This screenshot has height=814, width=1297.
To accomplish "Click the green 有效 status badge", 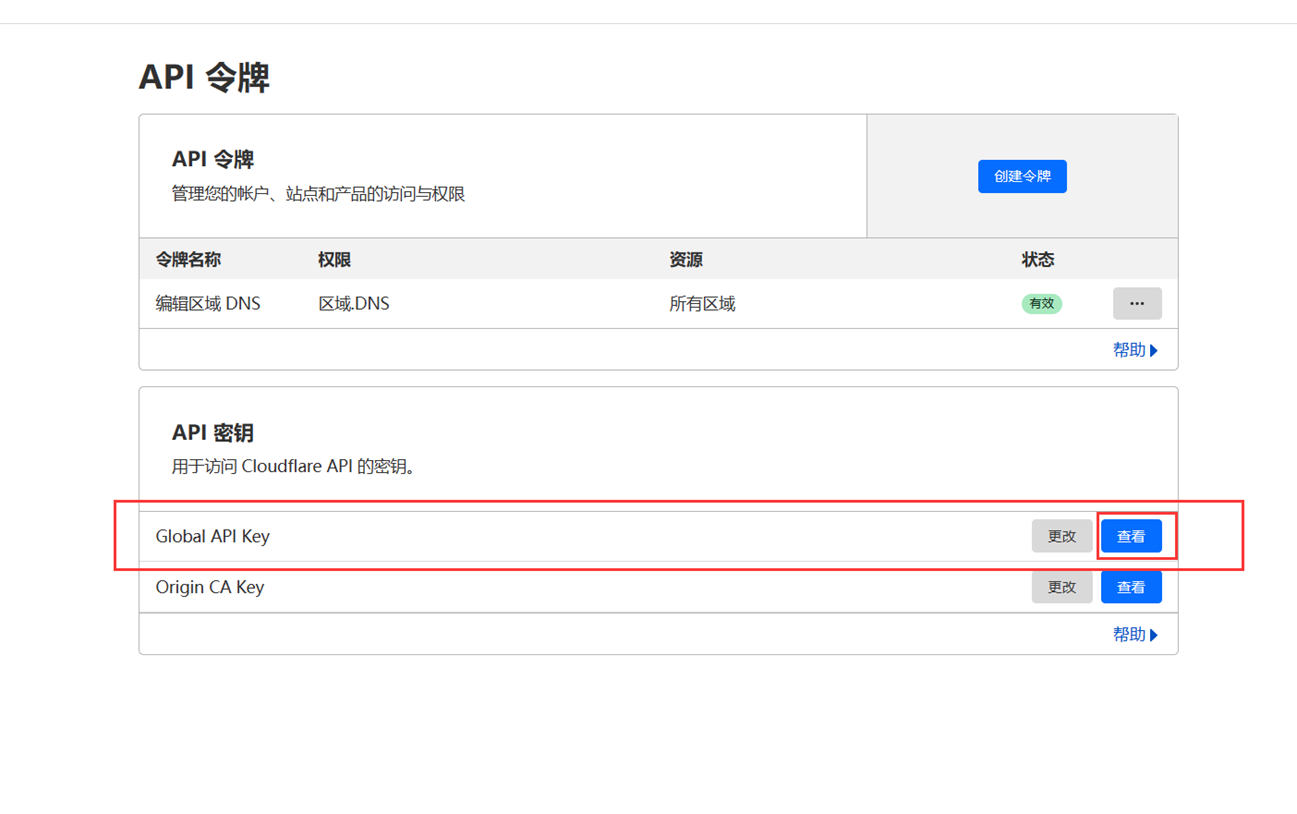I will pyautogui.click(x=1041, y=304).
